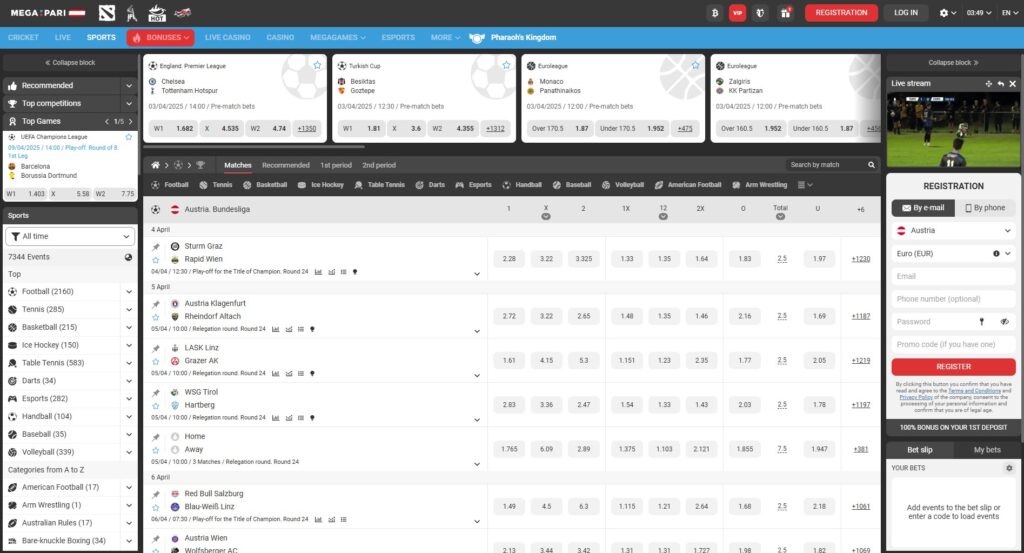This screenshot has width=1024, height=553.
Task: Open the EN language selector
Action: click(1010, 12)
